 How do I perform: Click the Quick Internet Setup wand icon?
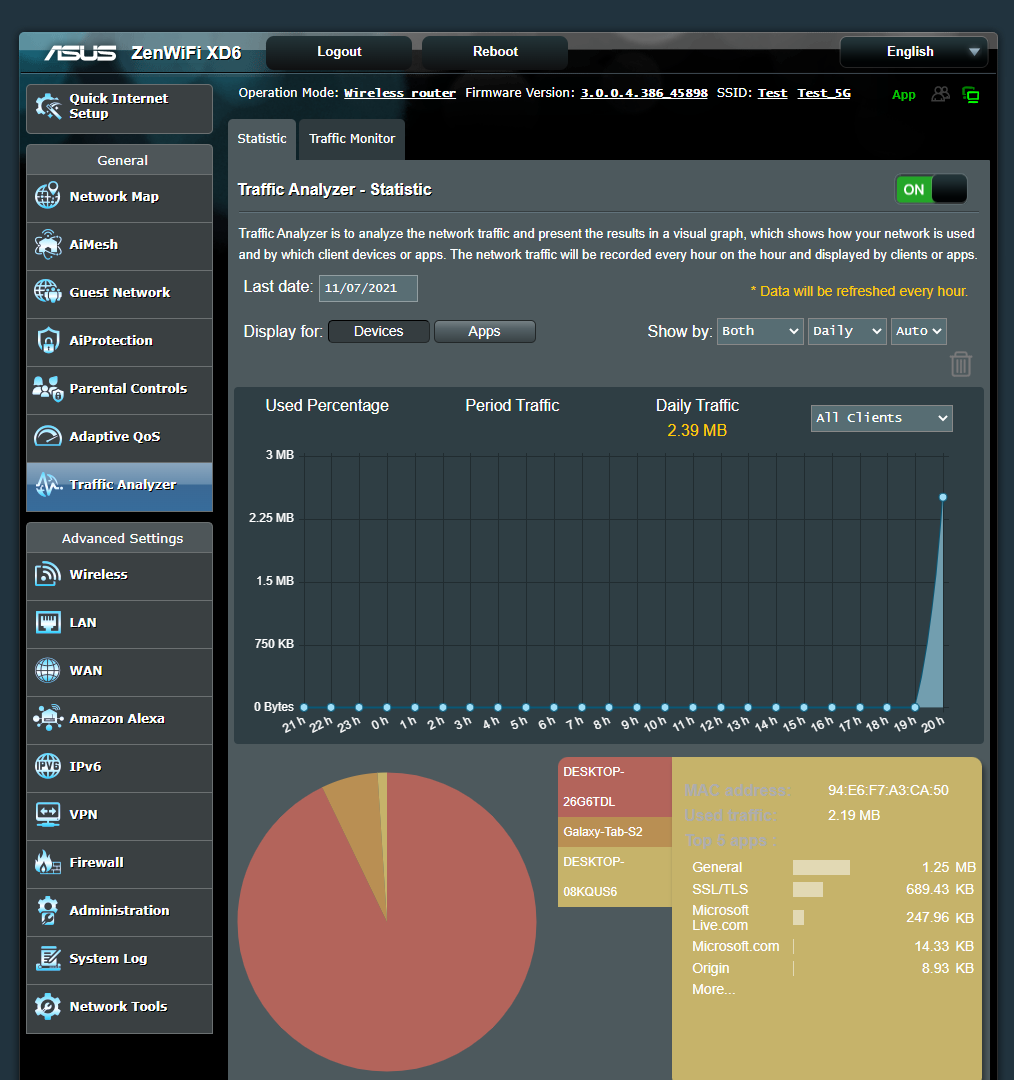click(48, 106)
